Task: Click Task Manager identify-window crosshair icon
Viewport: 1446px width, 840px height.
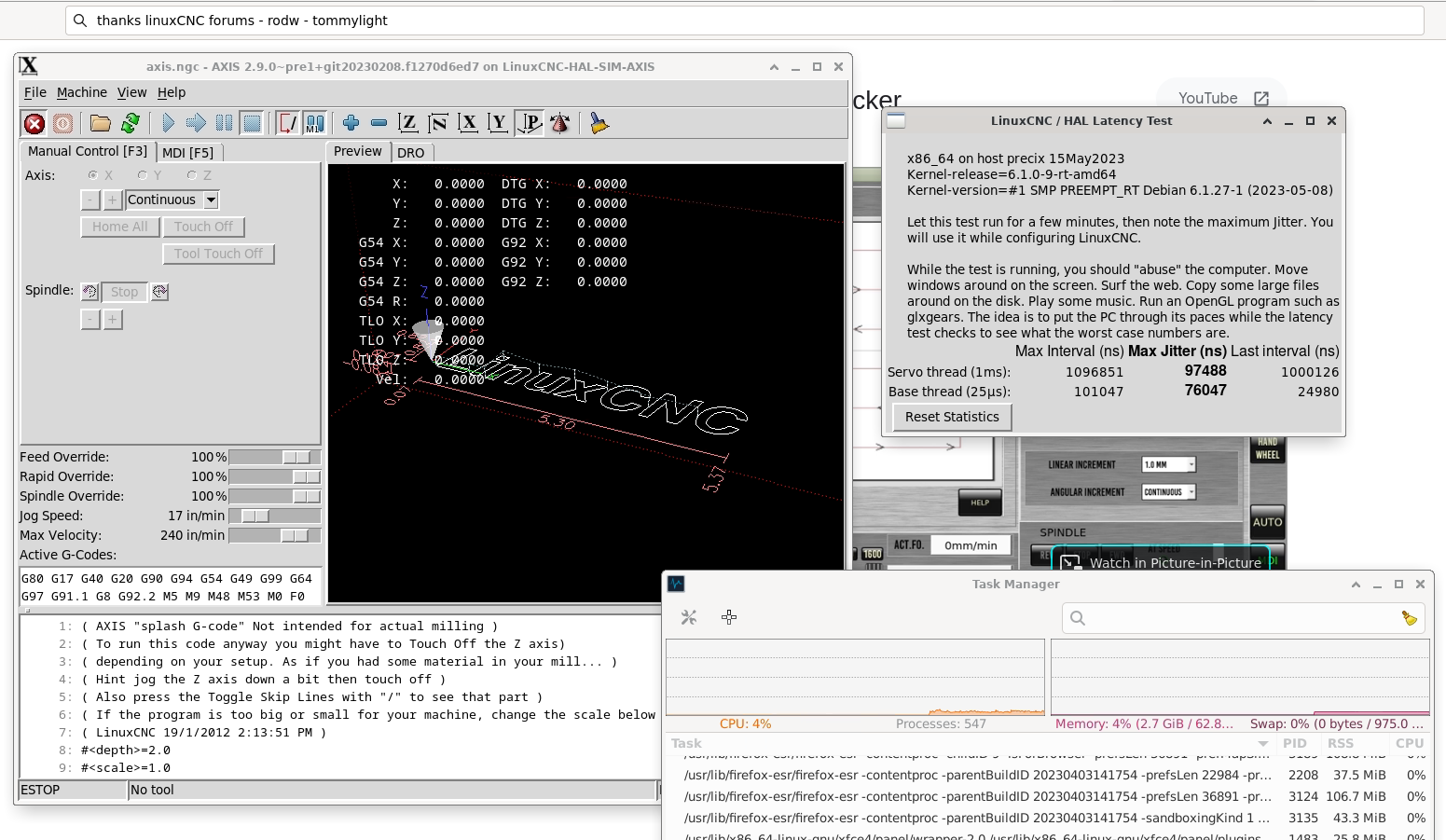Action: (x=729, y=617)
